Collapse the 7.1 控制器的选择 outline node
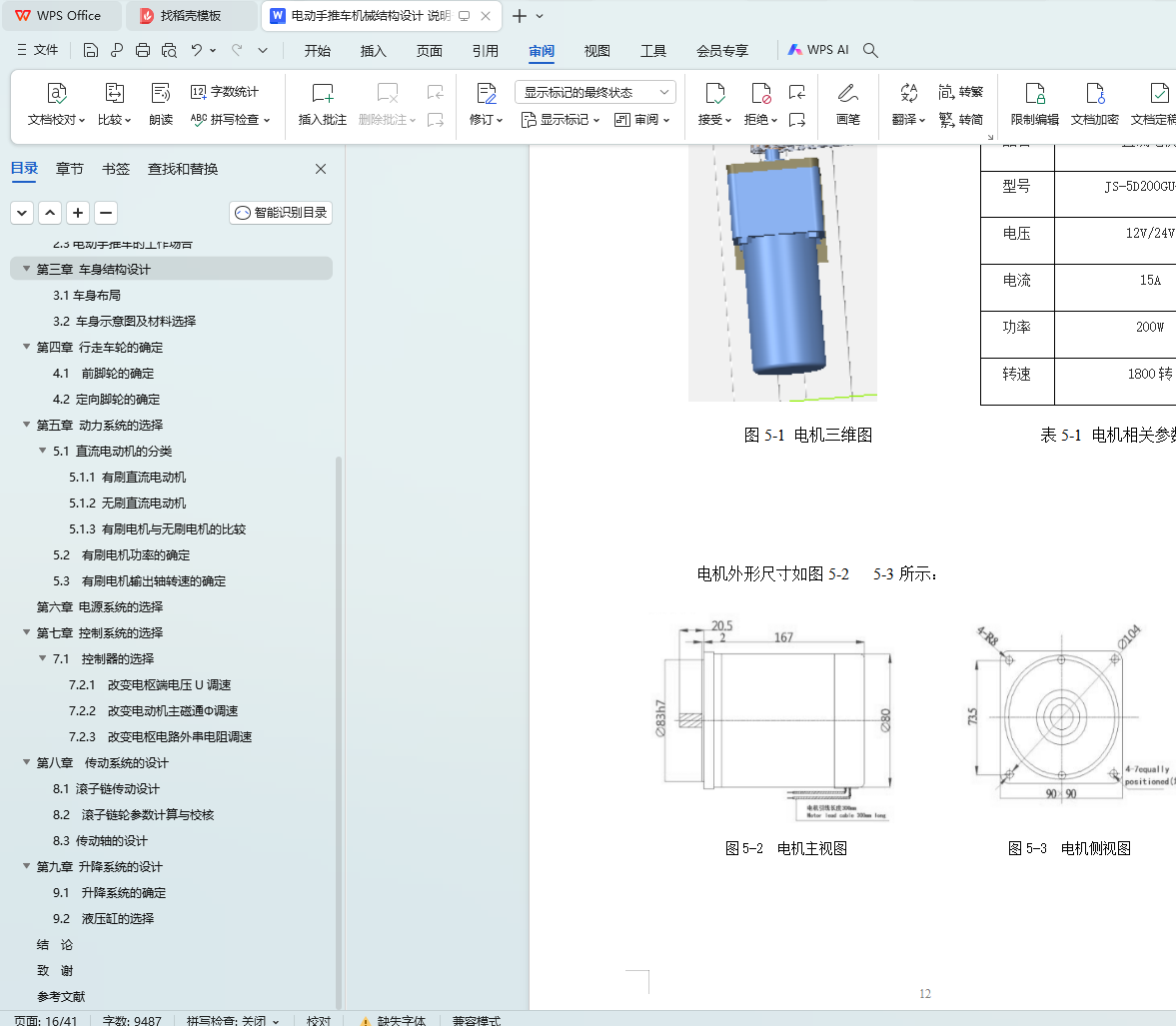 pyautogui.click(x=43, y=658)
